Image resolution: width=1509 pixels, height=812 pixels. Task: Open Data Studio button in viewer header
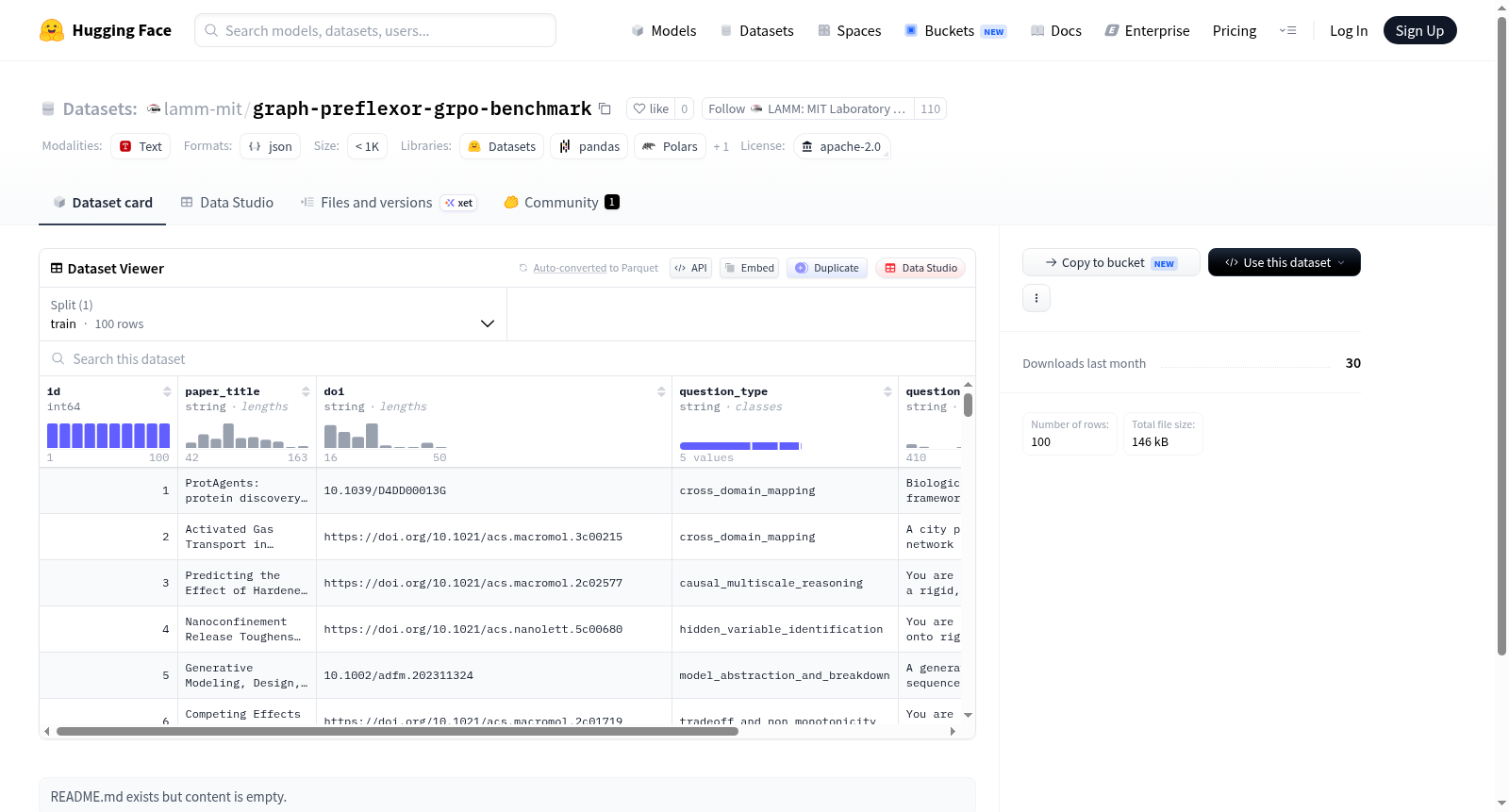[x=920, y=268]
